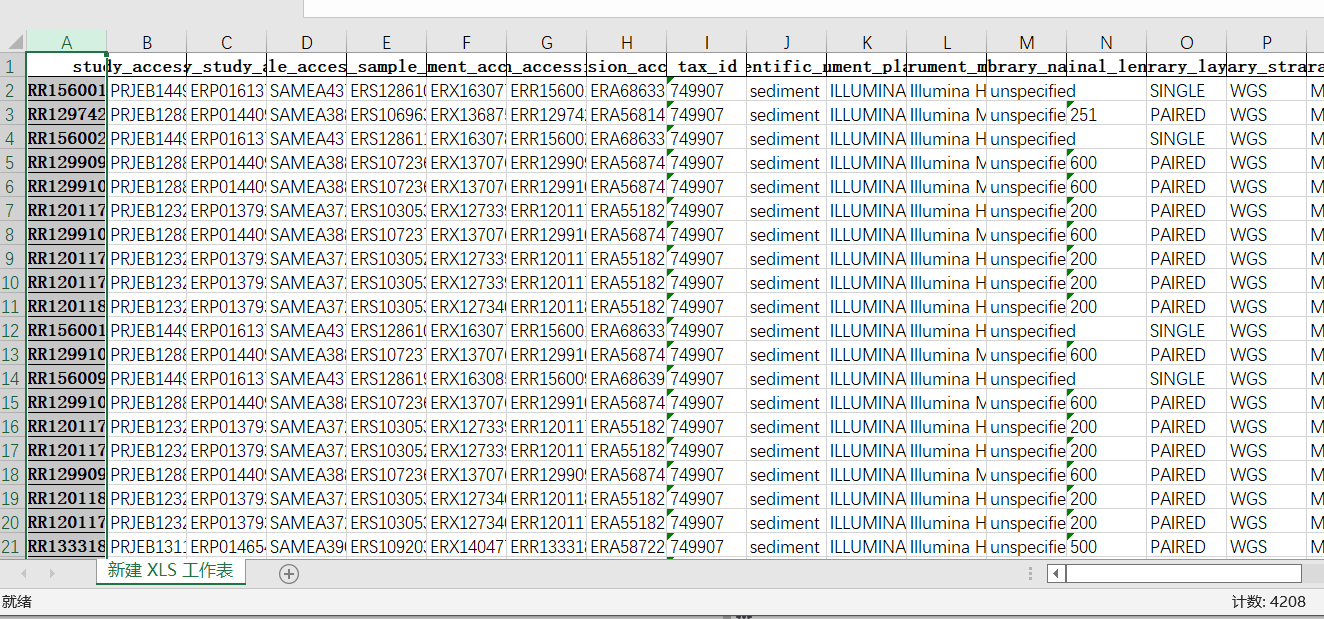Select row 12 header
Viewport: 1324px width, 619px height.
point(13,330)
